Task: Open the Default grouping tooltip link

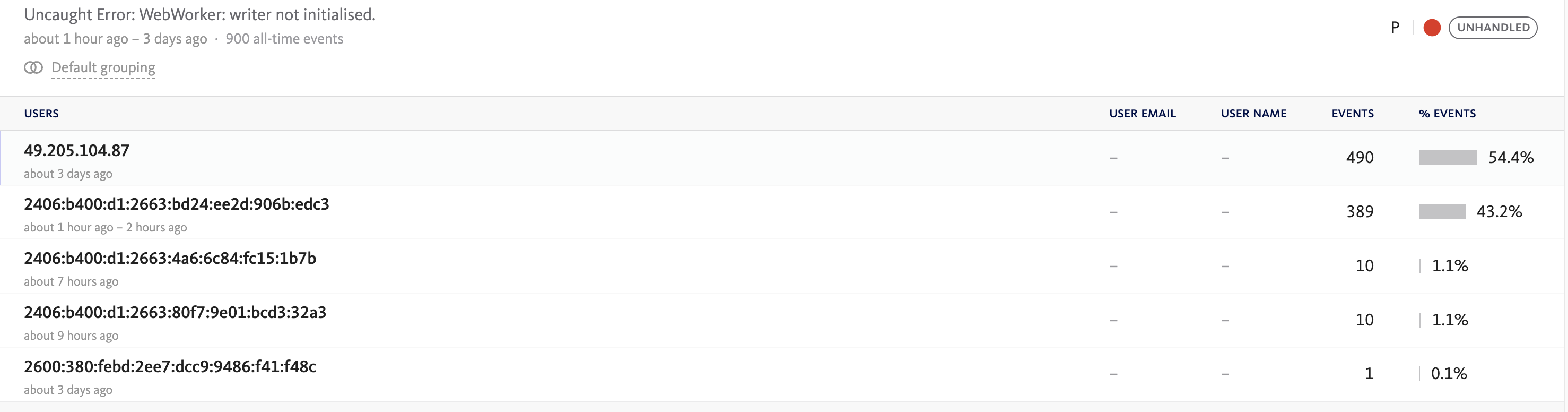Action: [x=103, y=67]
